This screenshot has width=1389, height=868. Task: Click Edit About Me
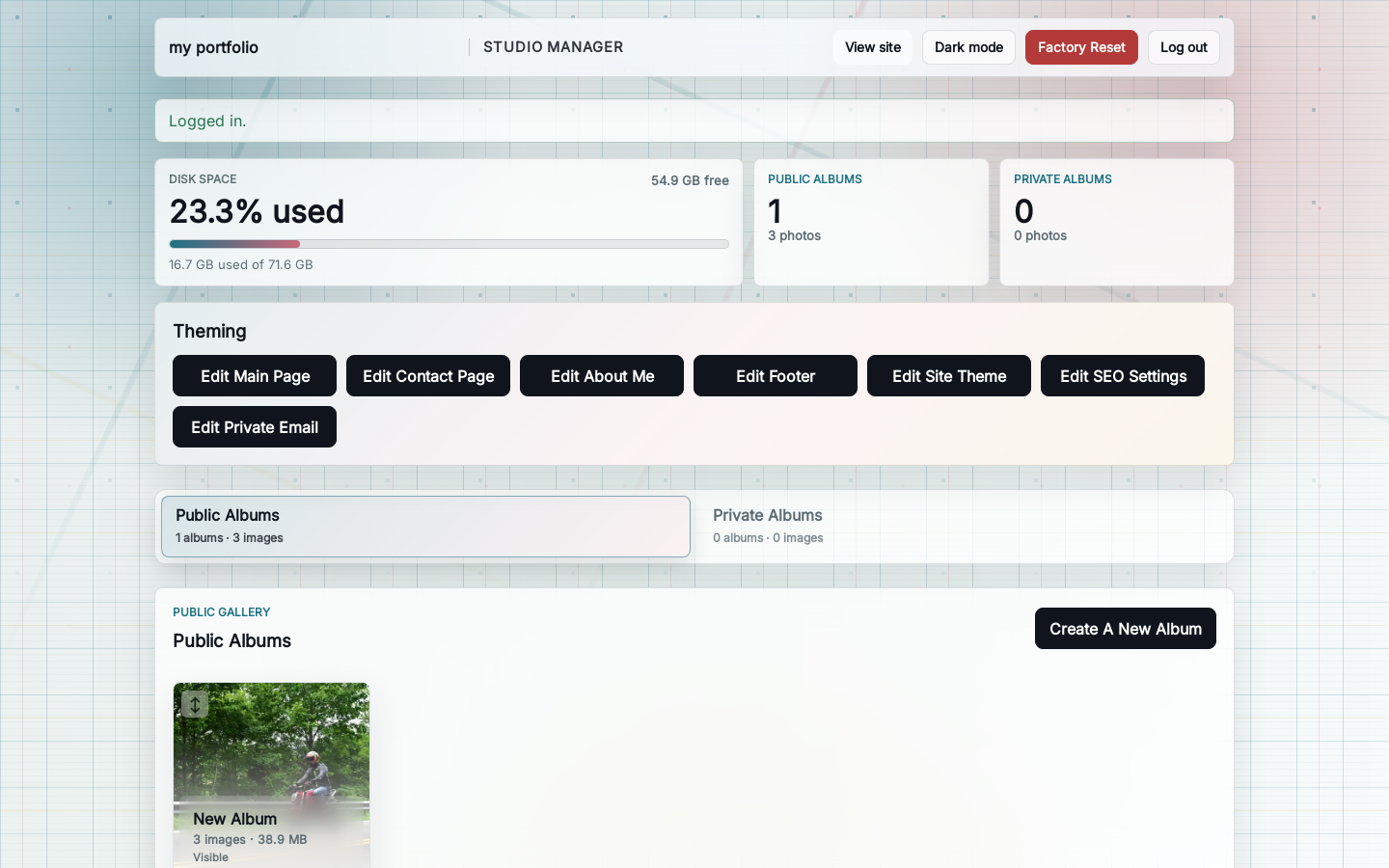[602, 376]
